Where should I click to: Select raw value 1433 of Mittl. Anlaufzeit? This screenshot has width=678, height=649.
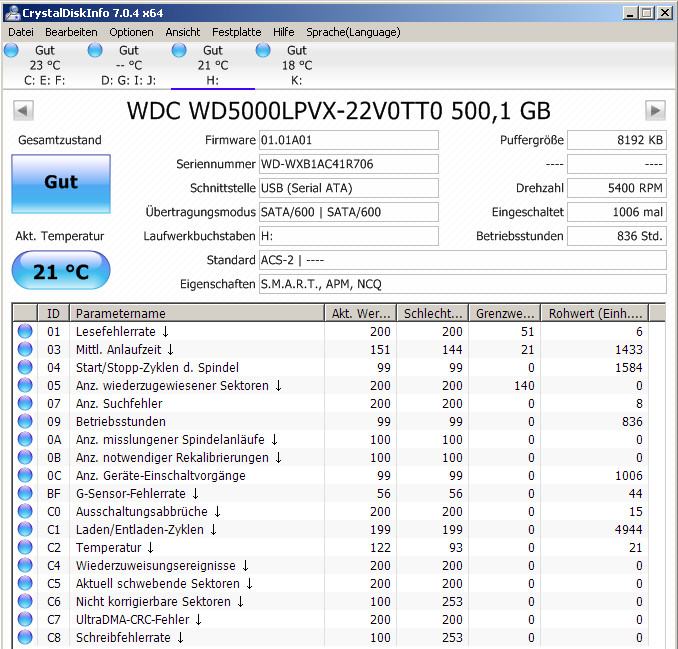(x=628, y=349)
